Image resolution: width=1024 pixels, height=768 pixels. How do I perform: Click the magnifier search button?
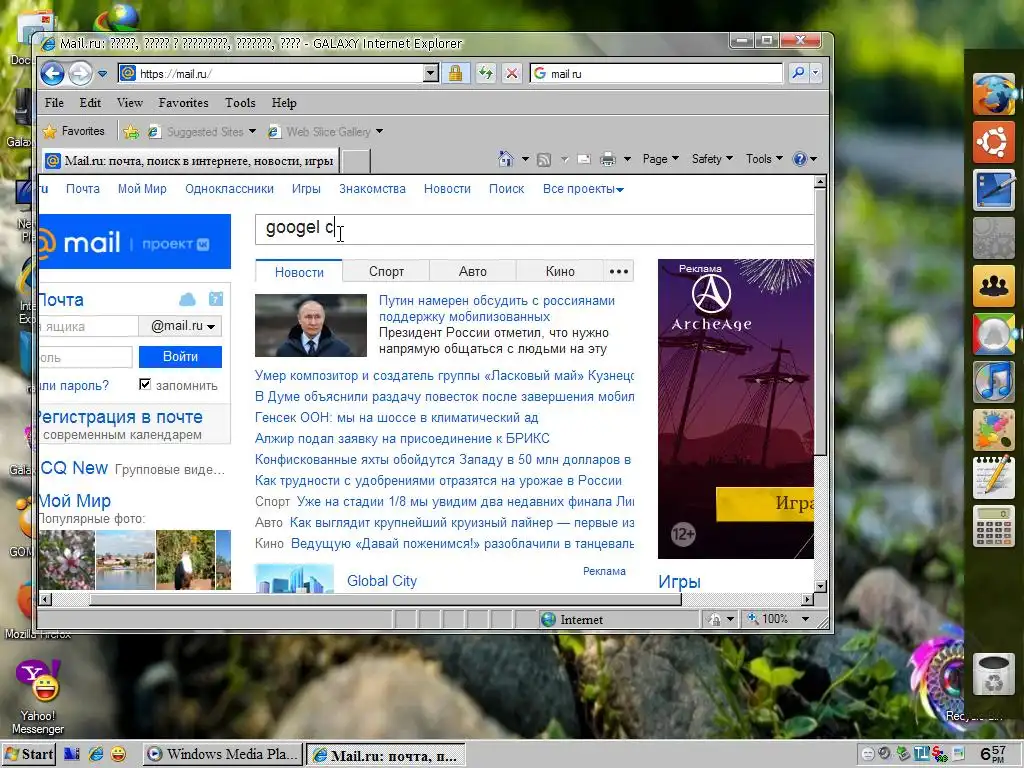point(798,73)
